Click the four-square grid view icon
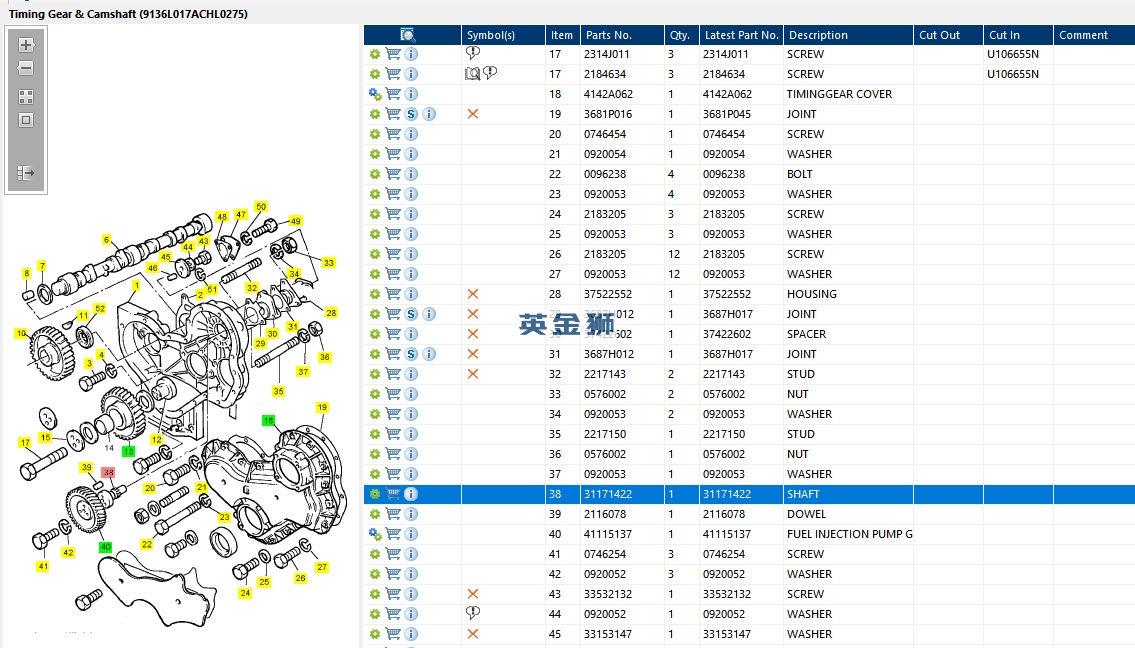Viewport: 1135px width, 648px height. 26,97
